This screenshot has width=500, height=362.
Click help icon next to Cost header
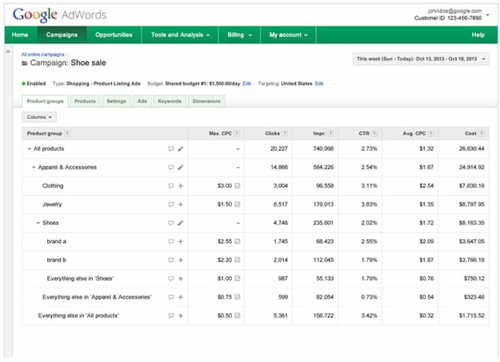pyautogui.click(x=481, y=134)
